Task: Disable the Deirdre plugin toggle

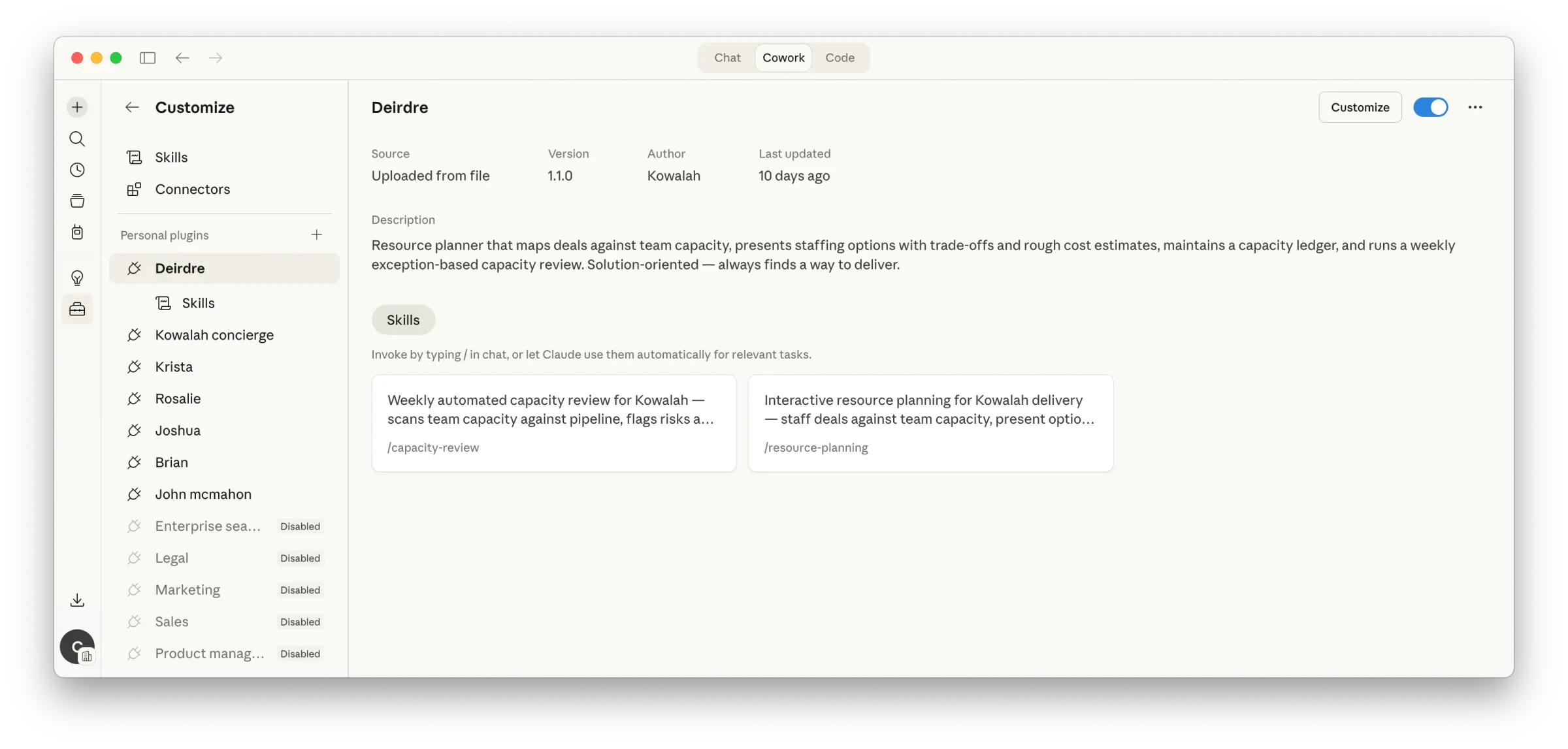Action: (1431, 106)
